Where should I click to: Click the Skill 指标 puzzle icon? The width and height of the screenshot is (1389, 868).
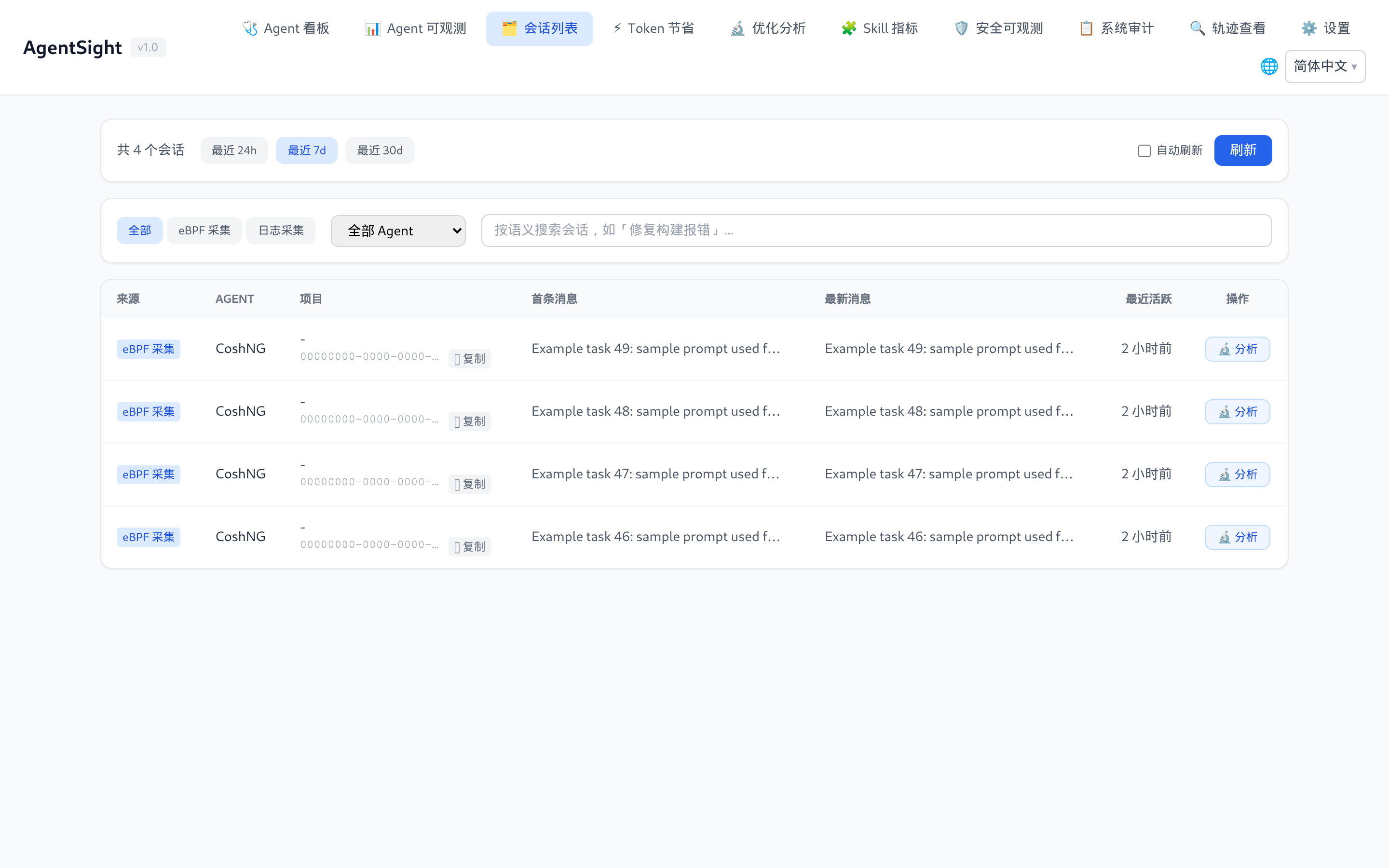pos(849,28)
